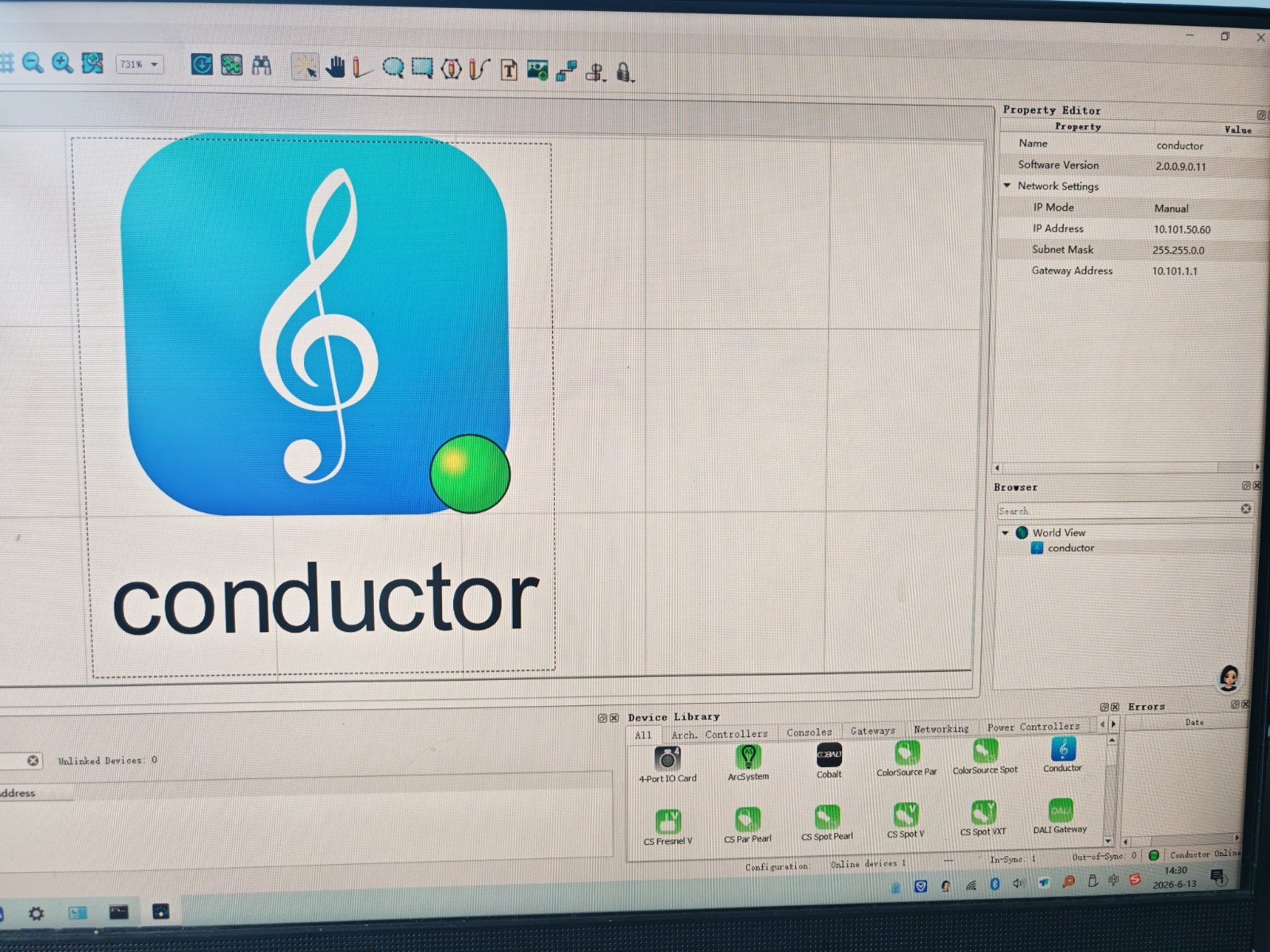Select the CS Spot Pearl device
Image resolution: width=1270 pixels, height=952 pixels.
tap(827, 823)
